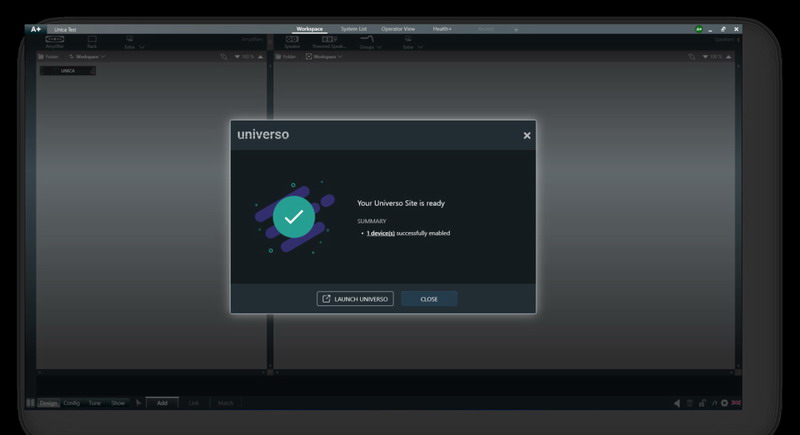The width and height of the screenshot is (800, 435).
Task: Switch to Design mode in the bottom bar
Action: [x=48, y=403]
